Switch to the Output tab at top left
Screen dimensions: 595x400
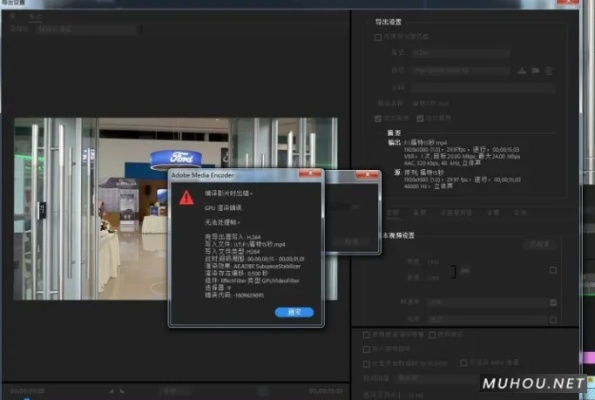pyautogui.click(x=36, y=16)
